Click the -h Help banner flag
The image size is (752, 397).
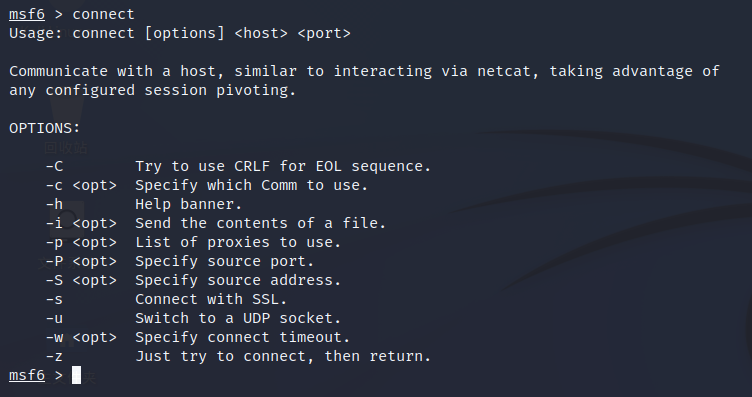pos(54,204)
